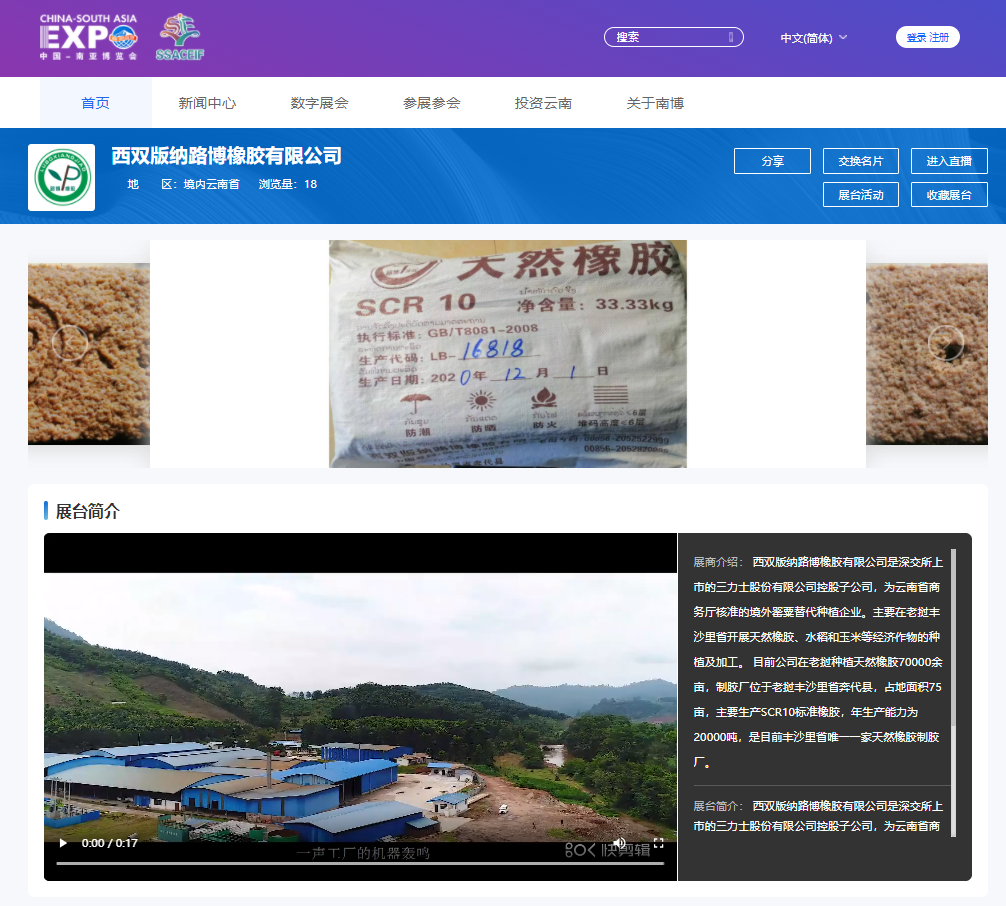The height and width of the screenshot is (906, 1006).
Task: Click the 登录 注册 button
Action: coord(927,37)
